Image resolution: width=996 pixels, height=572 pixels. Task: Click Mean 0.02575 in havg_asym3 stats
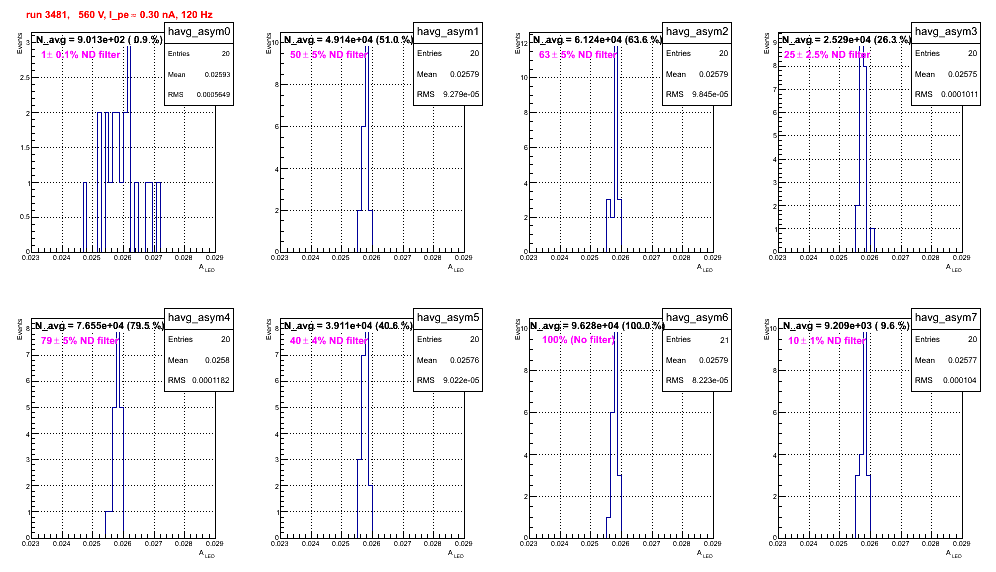click(x=946, y=74)
